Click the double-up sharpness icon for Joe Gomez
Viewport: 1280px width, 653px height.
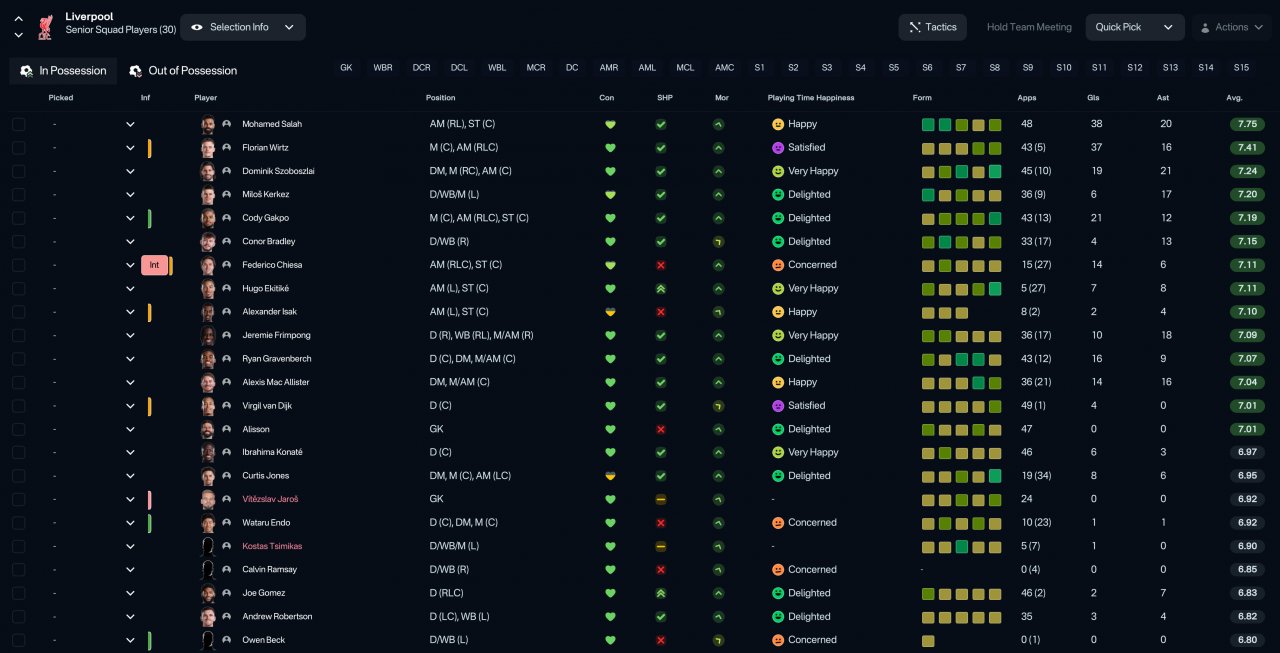tap(661, 593)
